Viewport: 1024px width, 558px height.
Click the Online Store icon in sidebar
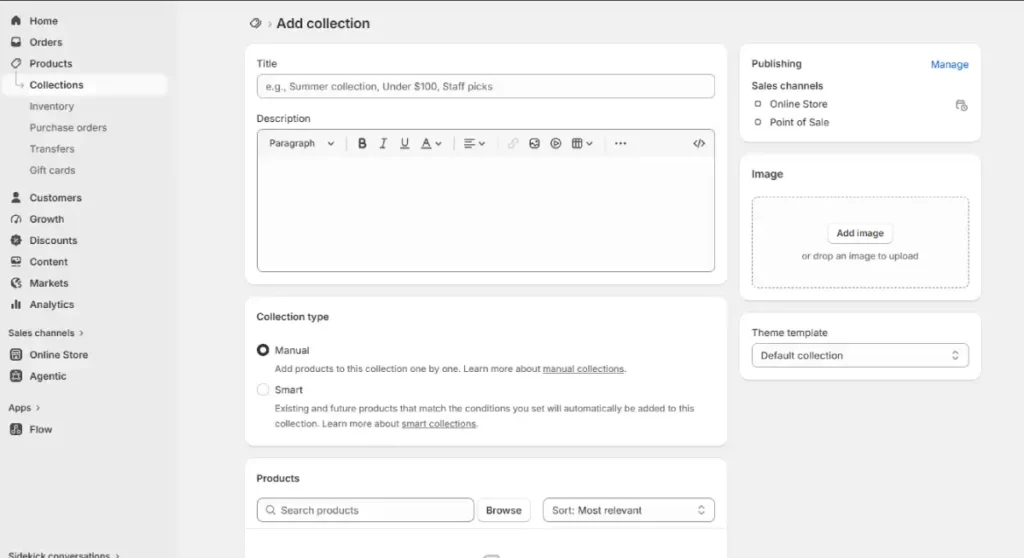tap(16, 355)
